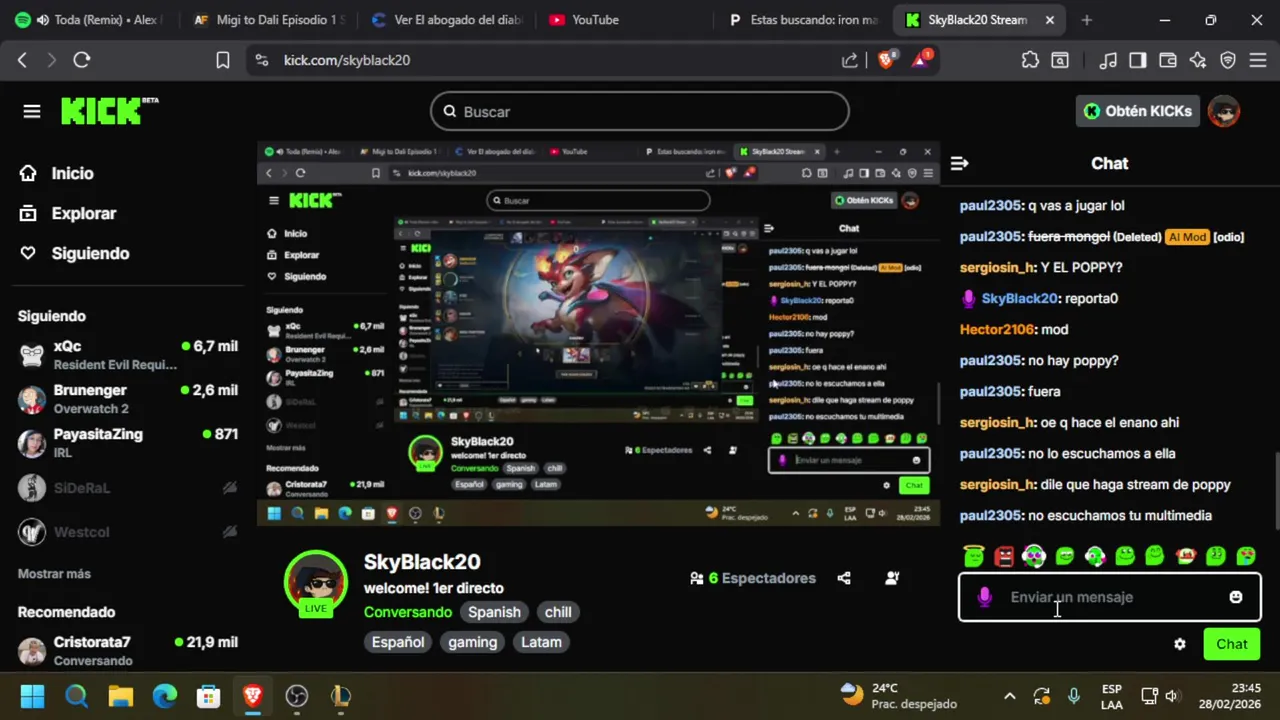Open offline Westcol channel
This screenshot has width=1280, height=720.
[x=128, y=532]
